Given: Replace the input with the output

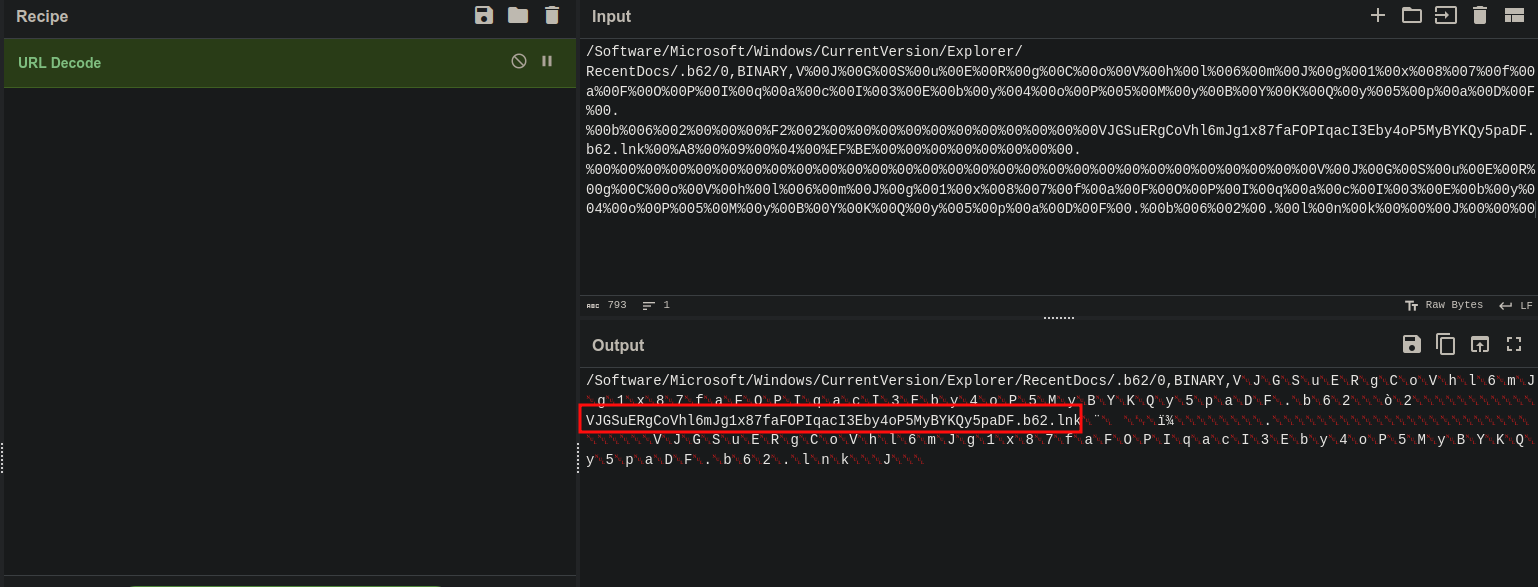Looking at the screenshot, I should click(x=1480, y=343).
